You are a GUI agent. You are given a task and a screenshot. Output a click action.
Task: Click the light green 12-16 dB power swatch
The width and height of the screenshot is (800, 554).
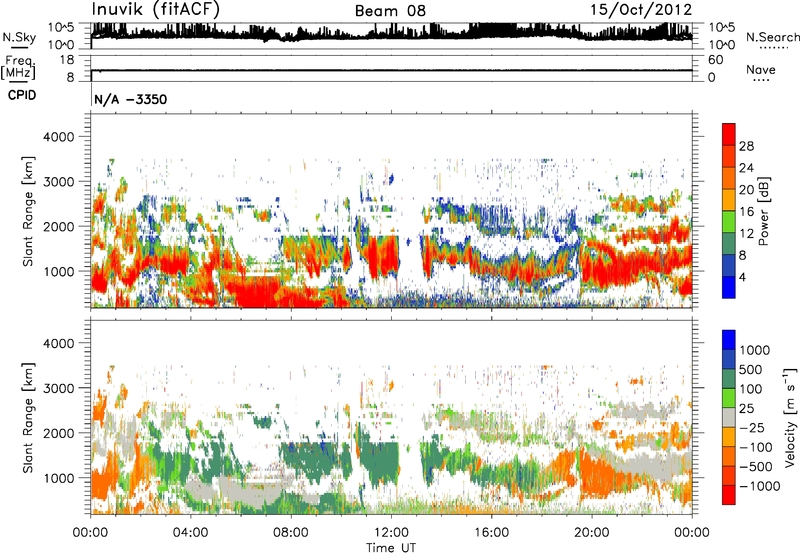[729, 222]
